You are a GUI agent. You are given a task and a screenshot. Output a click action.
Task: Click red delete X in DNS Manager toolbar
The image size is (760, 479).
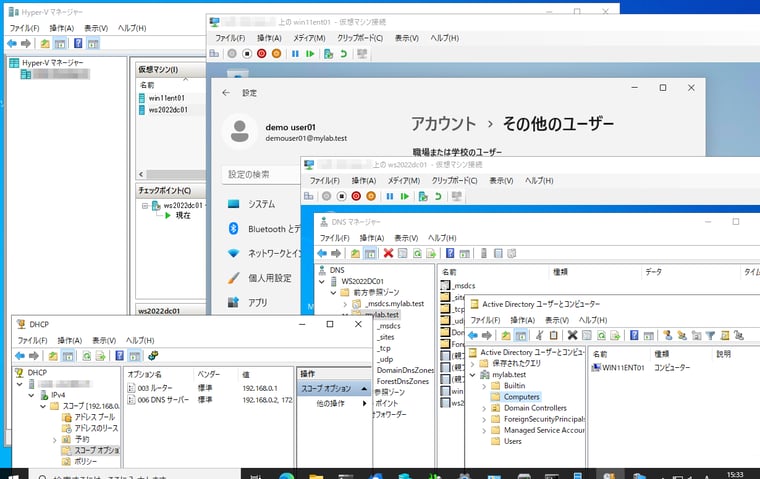coord(388,253)
